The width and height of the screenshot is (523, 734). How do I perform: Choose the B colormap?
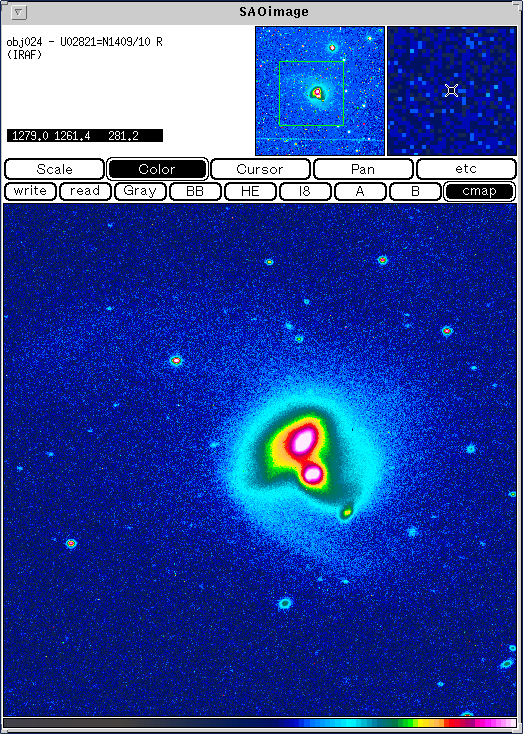point(415,191)
